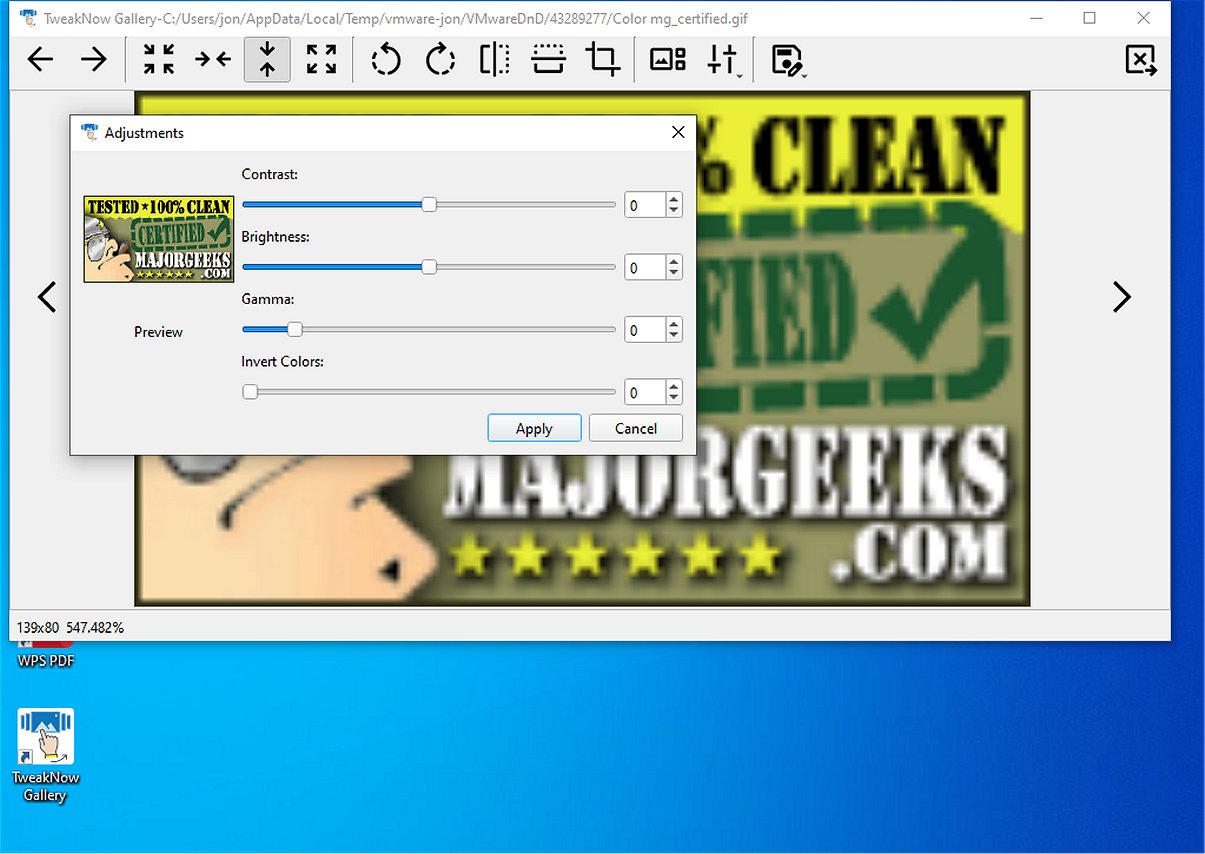
Task: Decrease Brightness value with down spinner
Action: tap(674, 273)
